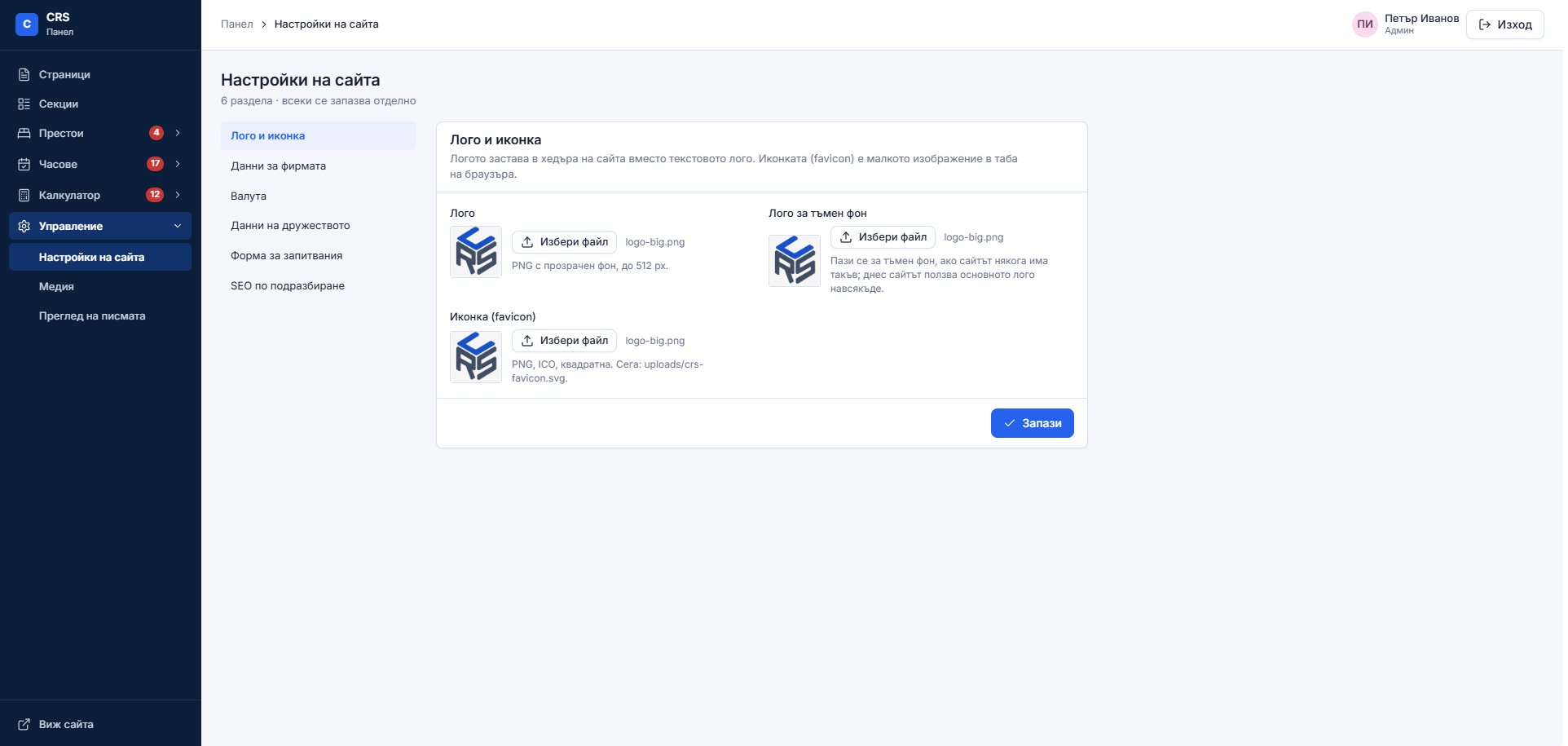Click the favicon preview thumbnail
The height and width of the screenshot is (746, 1568).
[x=476, y=357]
